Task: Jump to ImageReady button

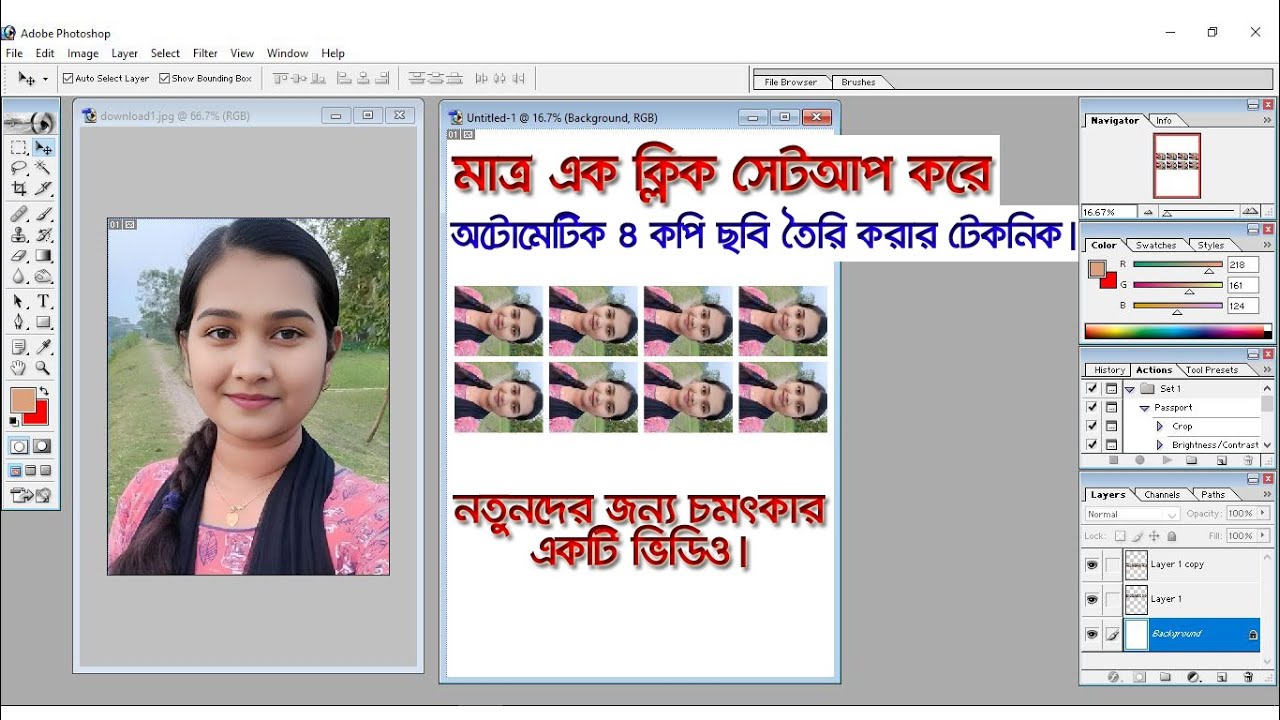Action: [32, 494]
